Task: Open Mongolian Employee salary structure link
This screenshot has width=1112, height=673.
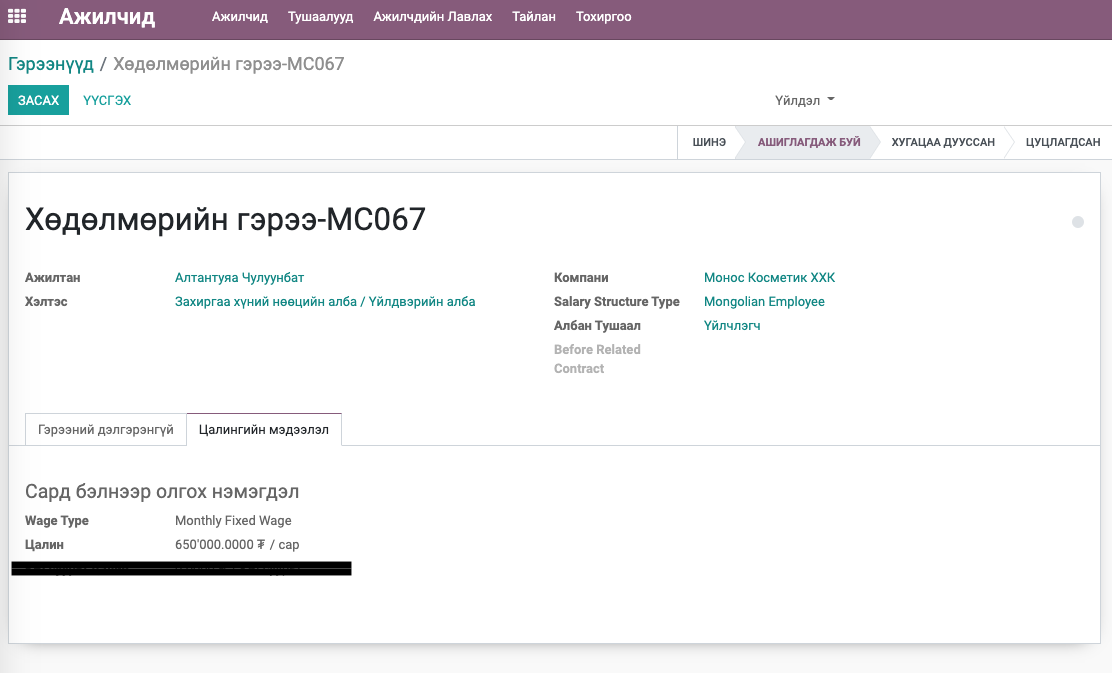Action: pyautogui.click(x=764, y=301)
